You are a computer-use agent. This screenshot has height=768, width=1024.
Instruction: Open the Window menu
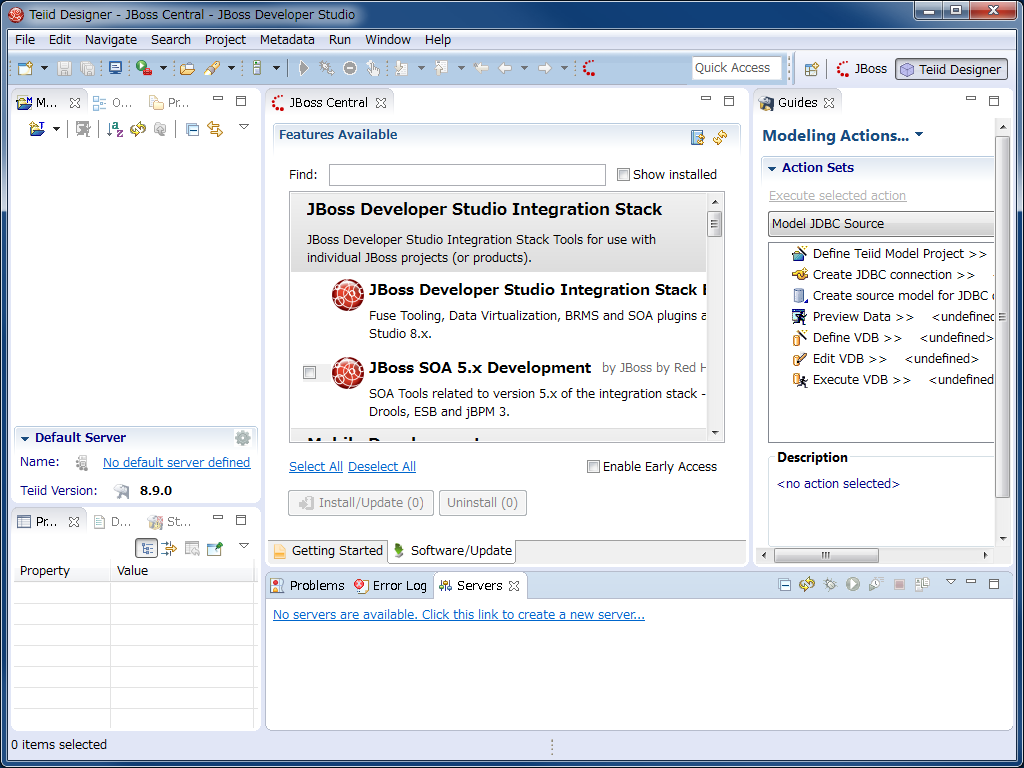pyautogui.click(x=388, y=39)
